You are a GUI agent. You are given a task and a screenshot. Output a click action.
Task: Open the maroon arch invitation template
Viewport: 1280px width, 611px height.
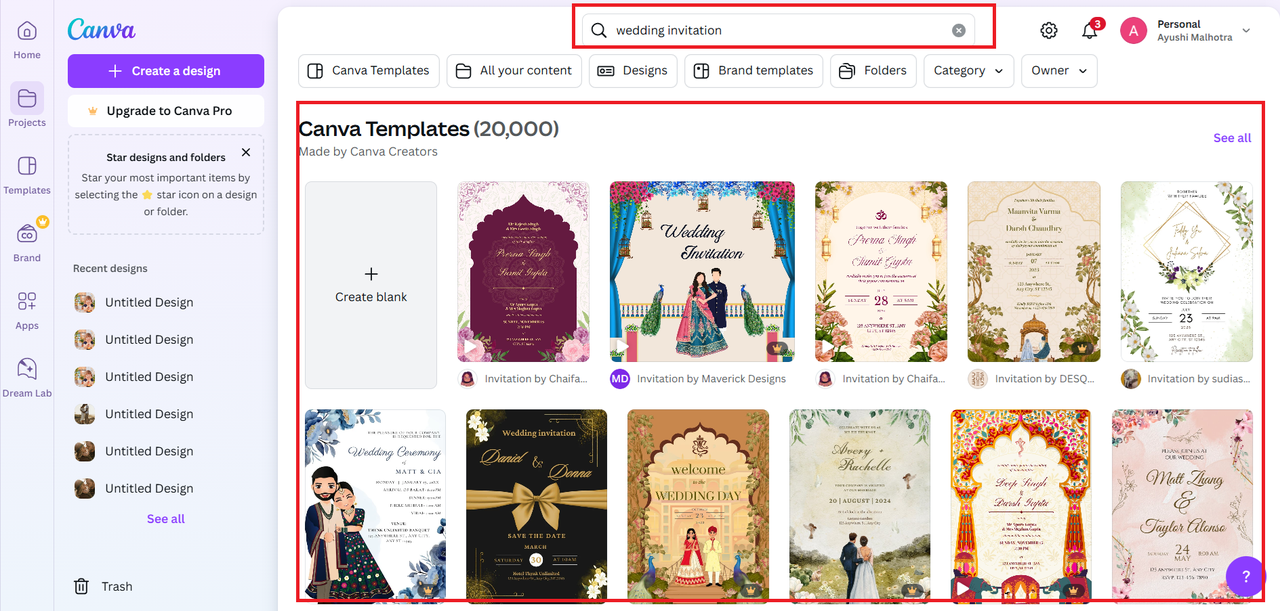pyautogui.click(x=523, y=271)
